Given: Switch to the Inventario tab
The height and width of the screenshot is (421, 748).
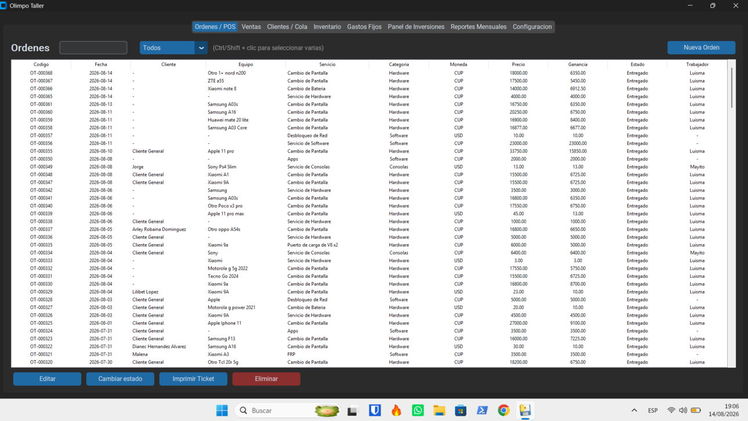Looking at the screenshot, I should [327, 27].
